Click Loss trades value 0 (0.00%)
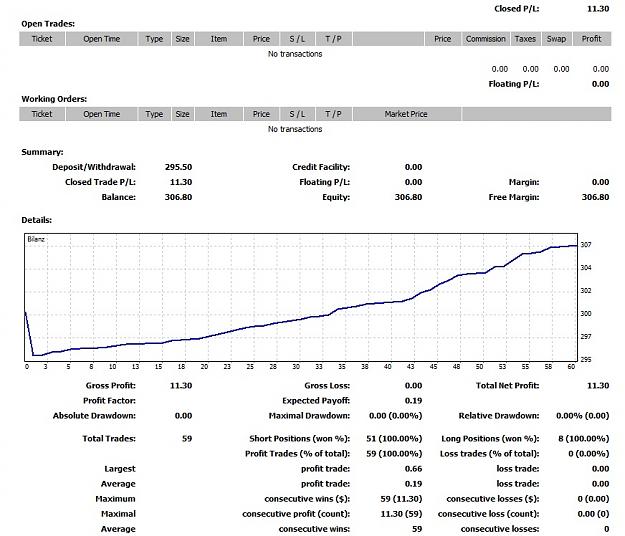625x536 pixels. point(589,454)
